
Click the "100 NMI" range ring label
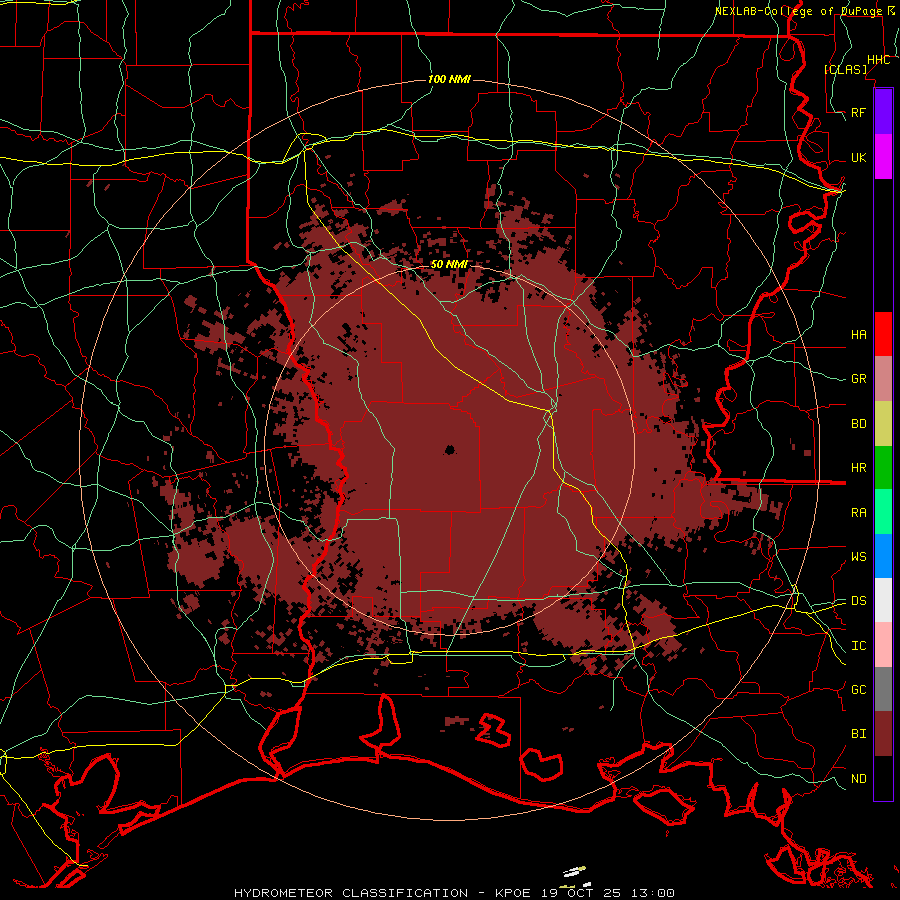pos(449,79)
